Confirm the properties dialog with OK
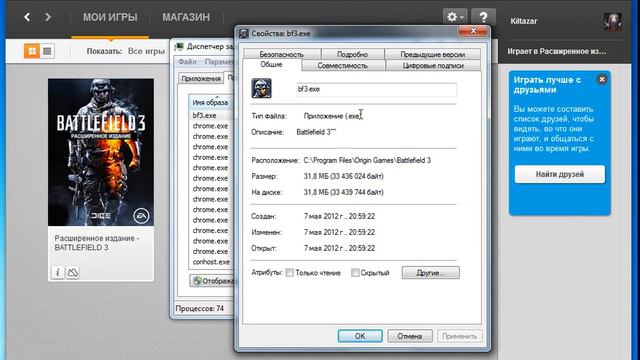Viewport: 640px width, 360px height. point(360,336)
